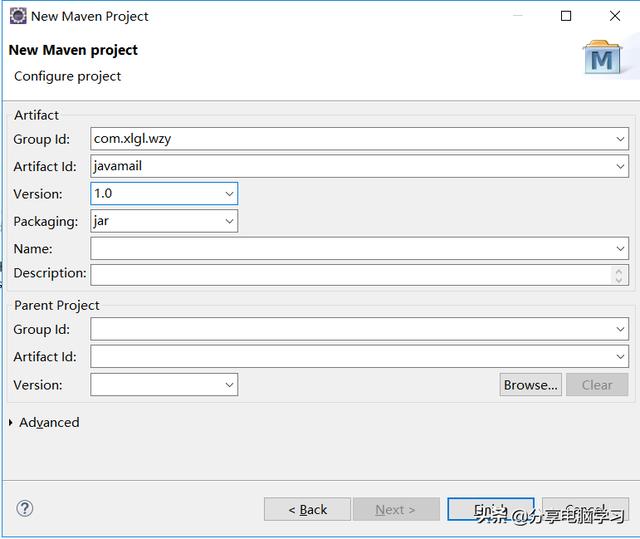Click into the Name input field
Image resolution: width=640 pixels, height=539 pixels.
352,248
